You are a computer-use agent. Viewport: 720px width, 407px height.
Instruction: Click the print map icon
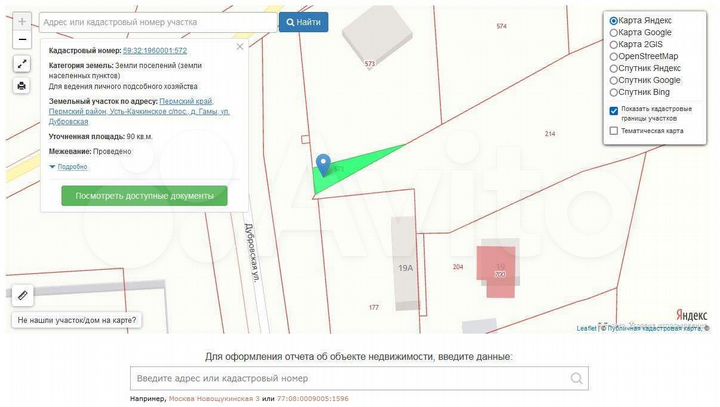point(22,86)
